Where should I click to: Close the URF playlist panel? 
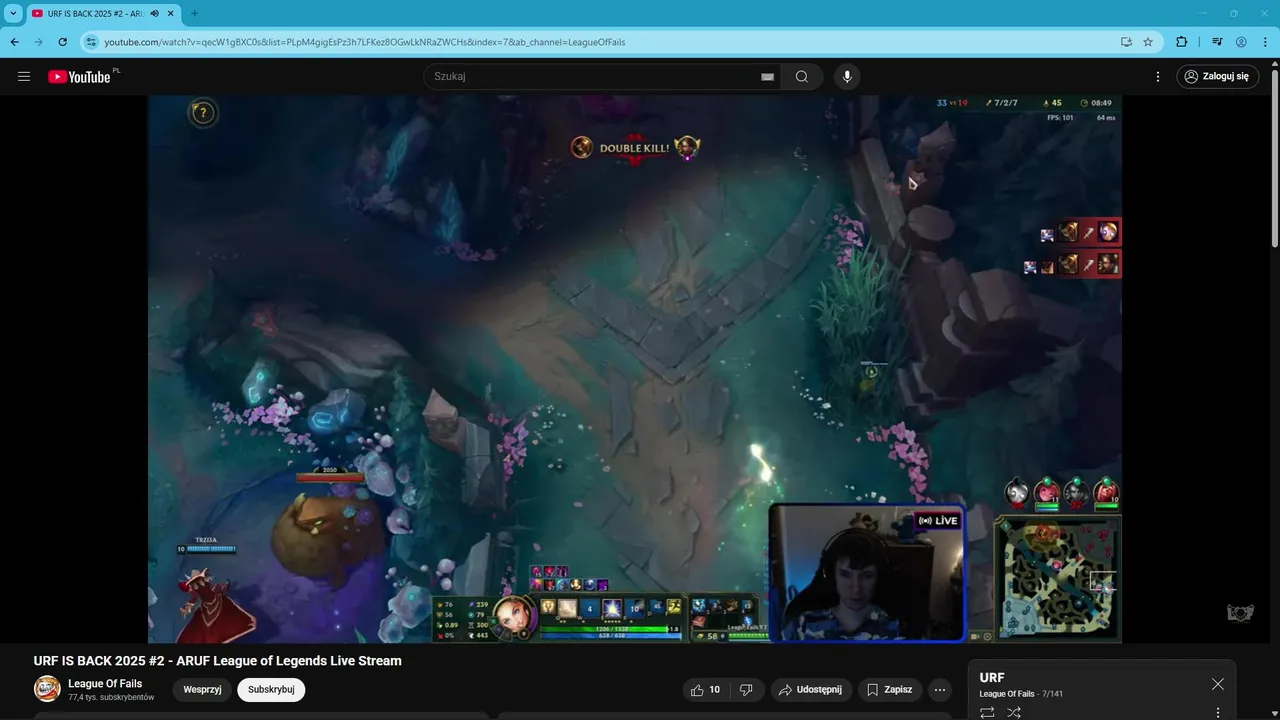[x=1217, y=684]
